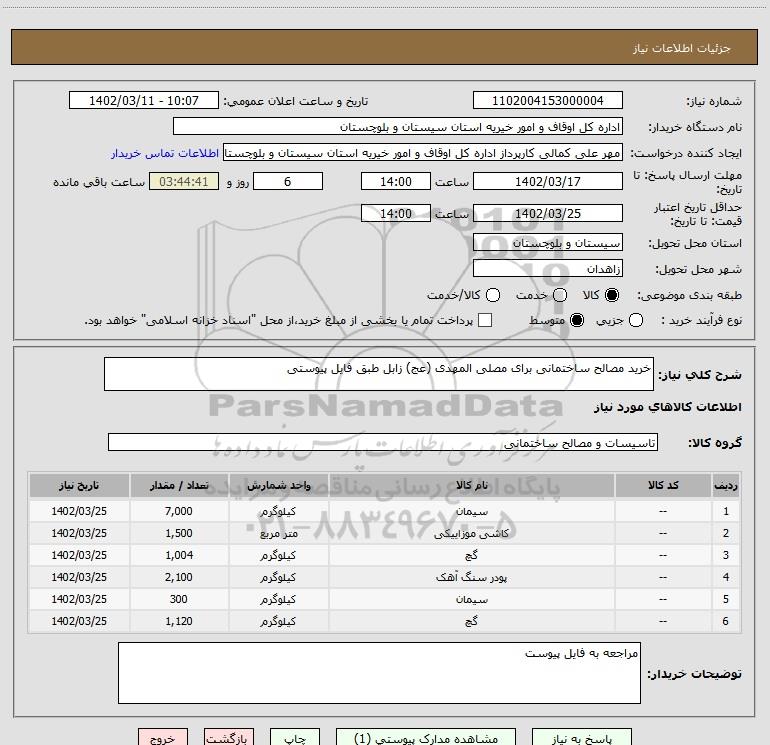Click مشاهده مدارک پیوستی (1) button
This screenshot has width=770, height=745.
coord(426,738)
